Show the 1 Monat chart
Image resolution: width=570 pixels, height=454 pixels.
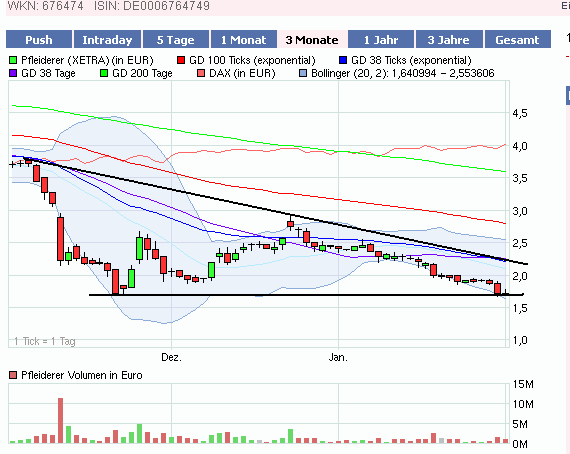(x=244, y=39)
